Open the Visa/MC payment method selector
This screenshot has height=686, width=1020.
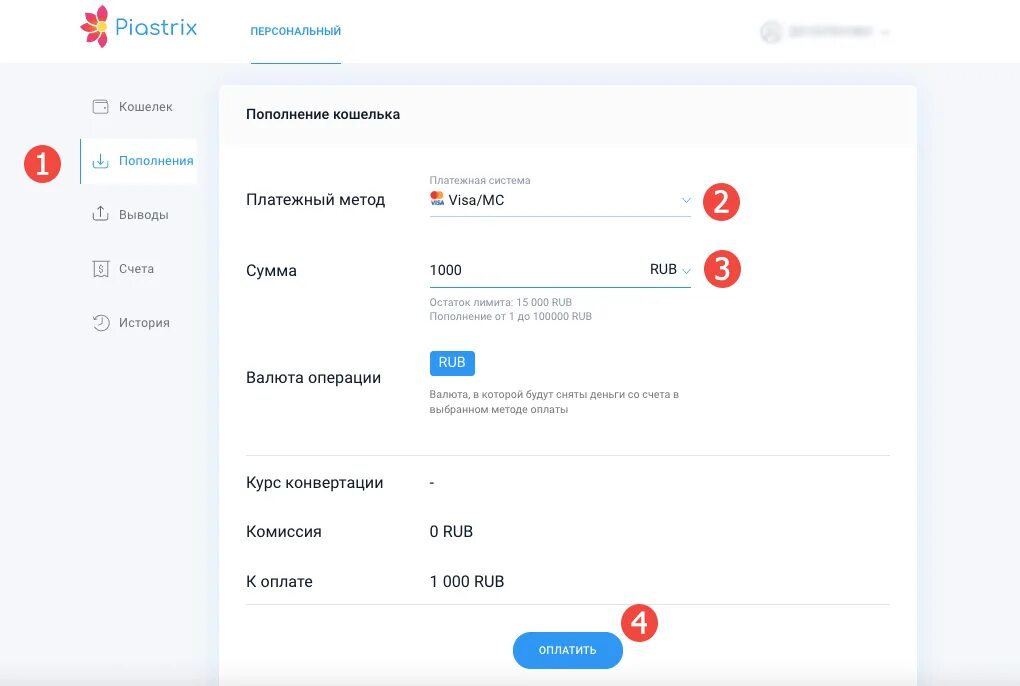[560, 200]
